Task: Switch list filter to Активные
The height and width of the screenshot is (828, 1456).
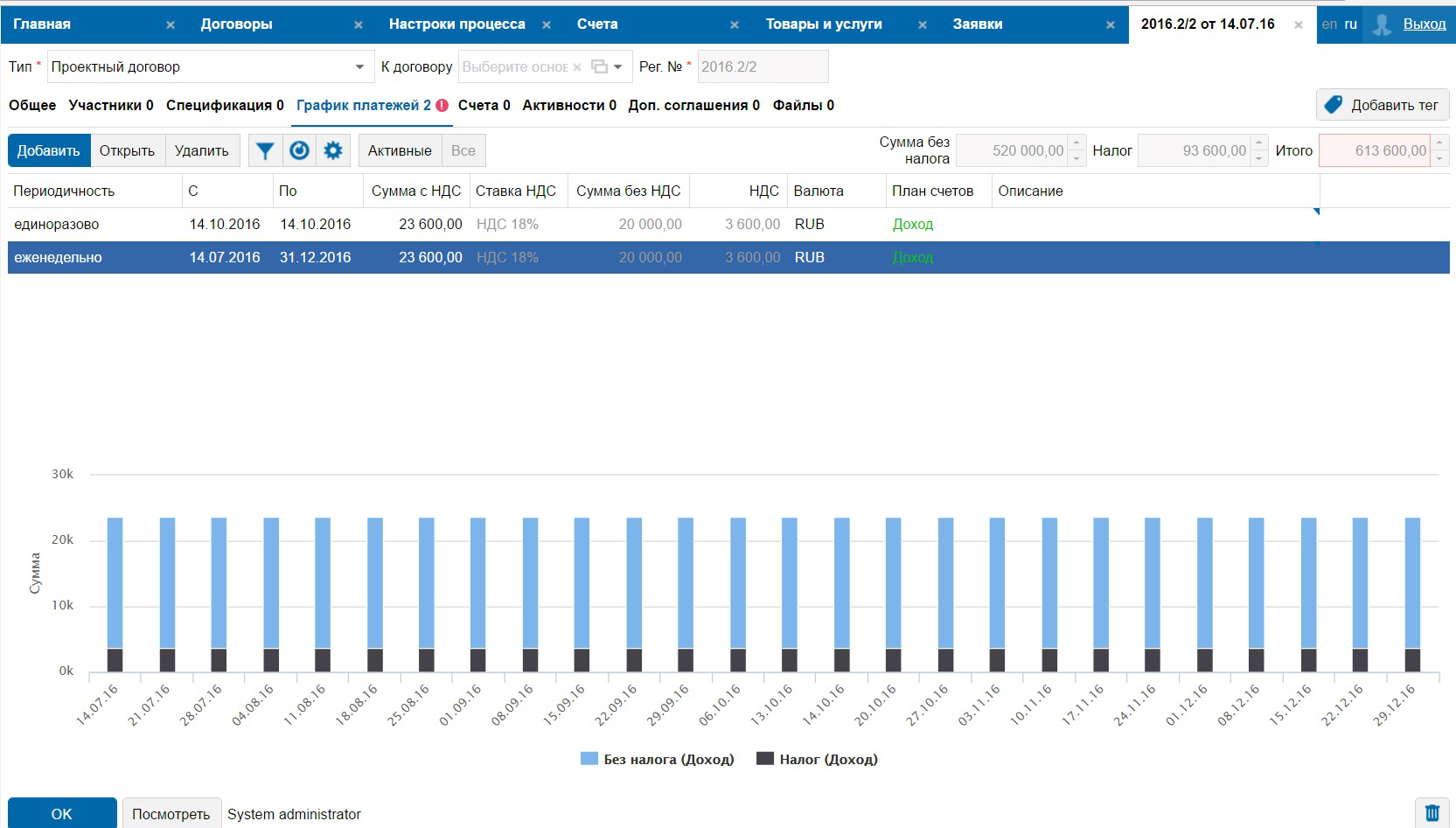Action: pyautogui.click(x=400, y=150)
